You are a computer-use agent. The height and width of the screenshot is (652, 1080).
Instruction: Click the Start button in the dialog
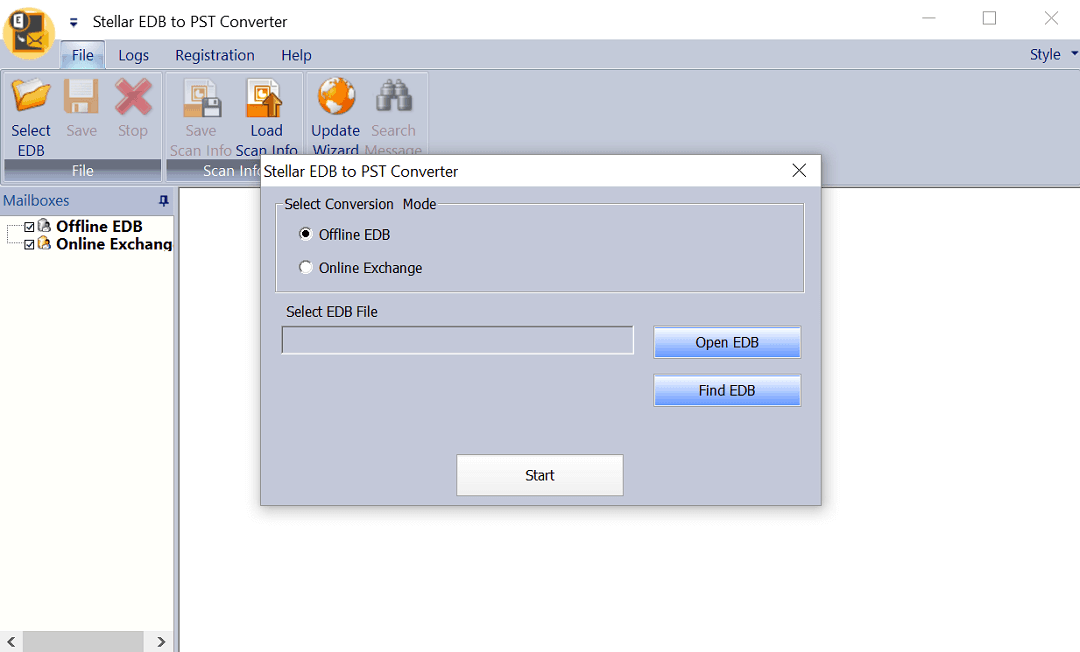tap(539, 475)
